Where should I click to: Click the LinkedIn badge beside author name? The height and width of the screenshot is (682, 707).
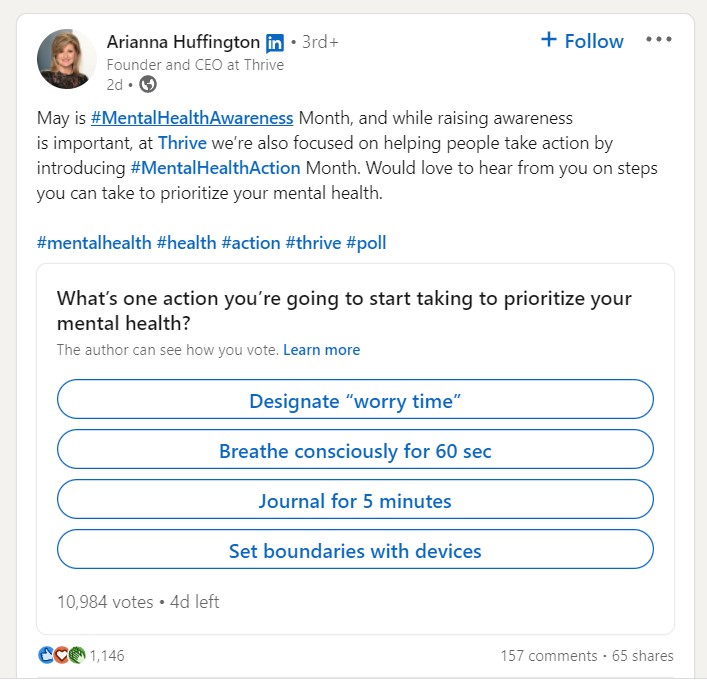275,43
